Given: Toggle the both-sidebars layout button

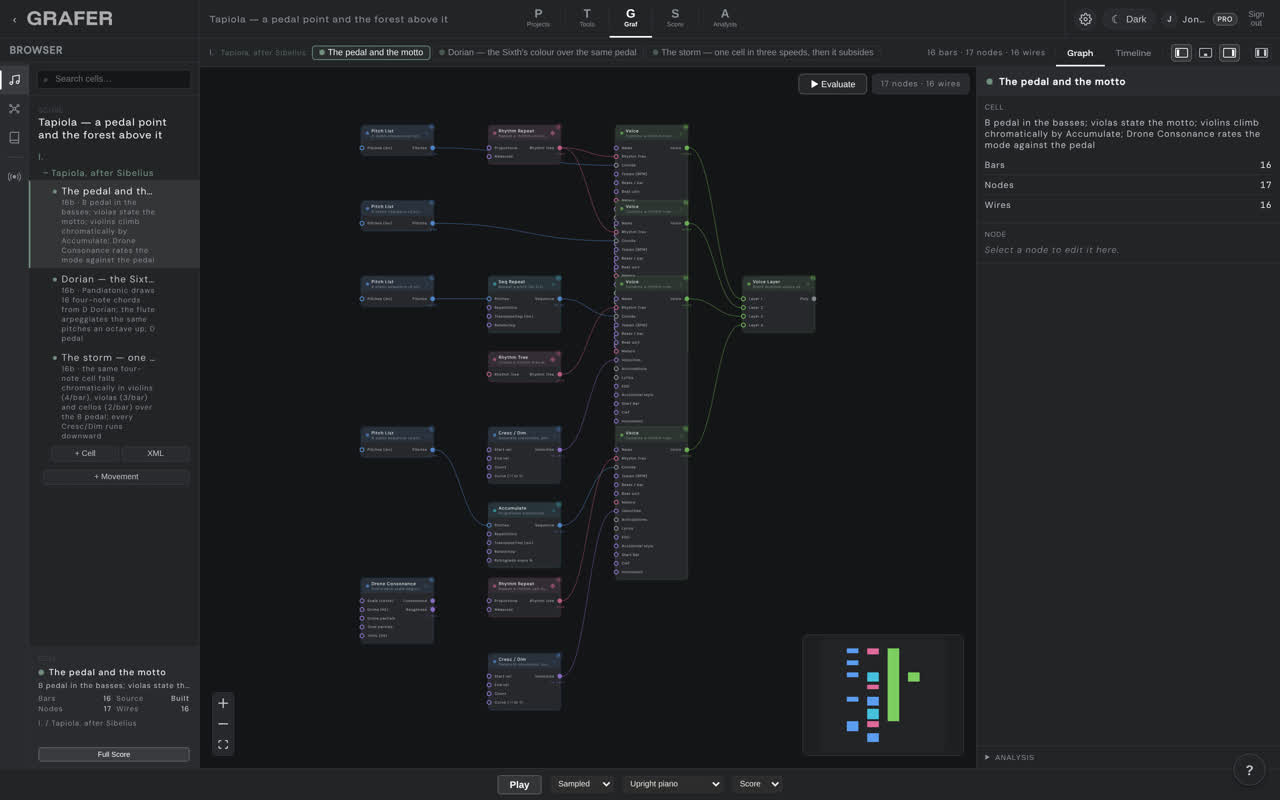Looking at the screenshot, I should (x=1261, y=53).
